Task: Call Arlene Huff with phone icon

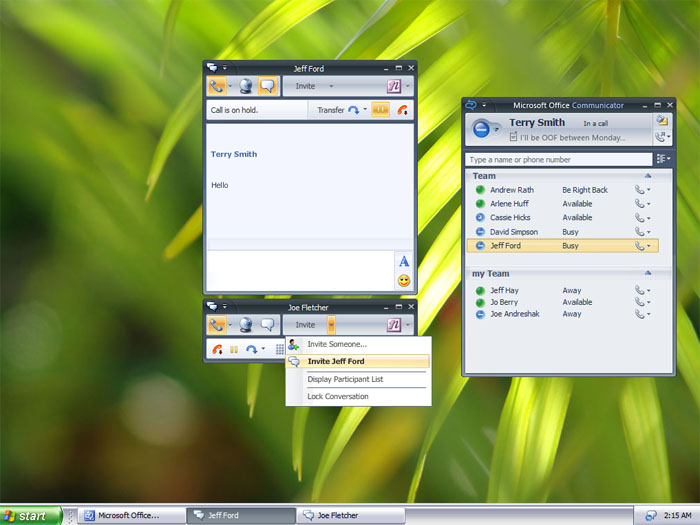Action: [640, 204]
